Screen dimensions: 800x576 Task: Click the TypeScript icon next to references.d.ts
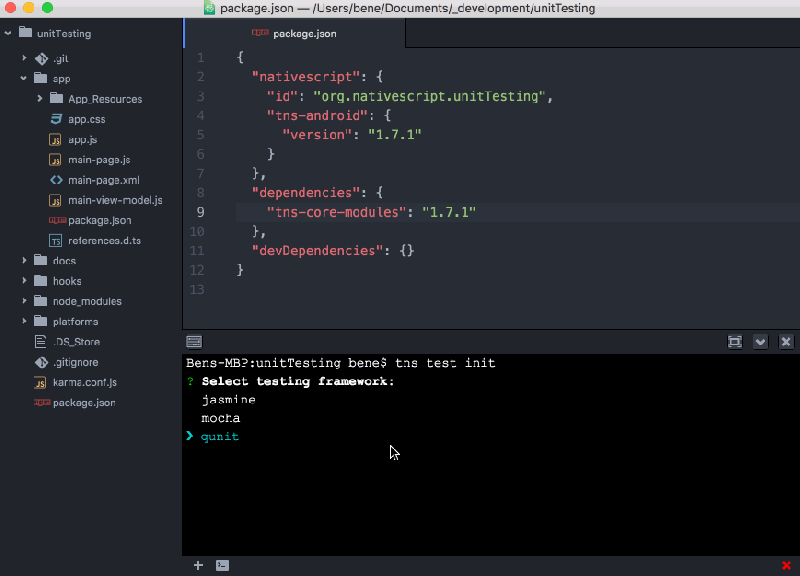56,240
